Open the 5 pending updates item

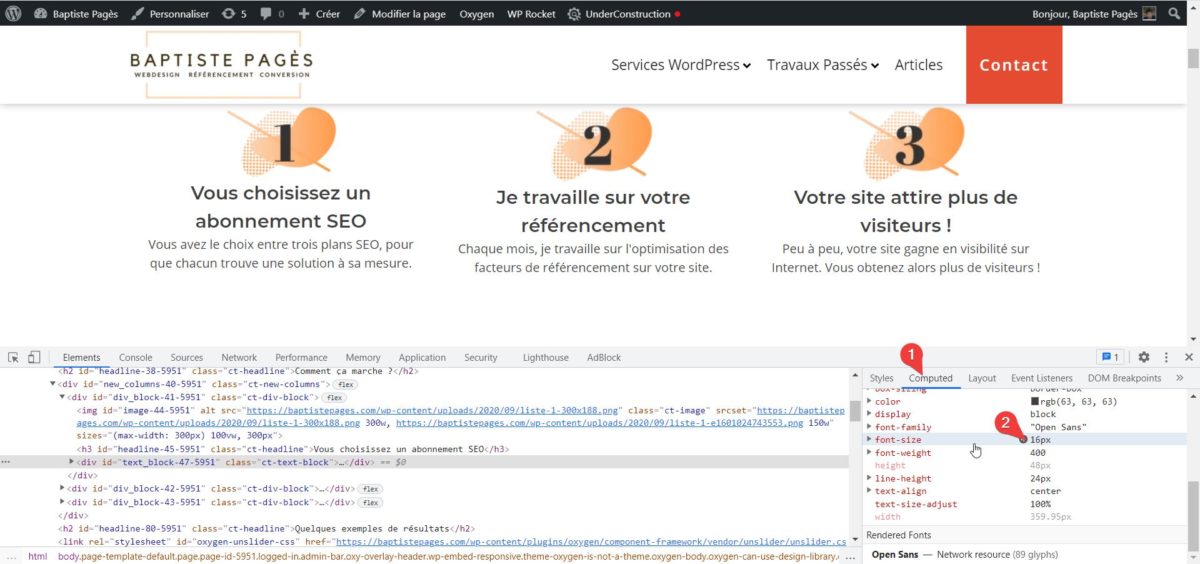[x=235, y=14]
